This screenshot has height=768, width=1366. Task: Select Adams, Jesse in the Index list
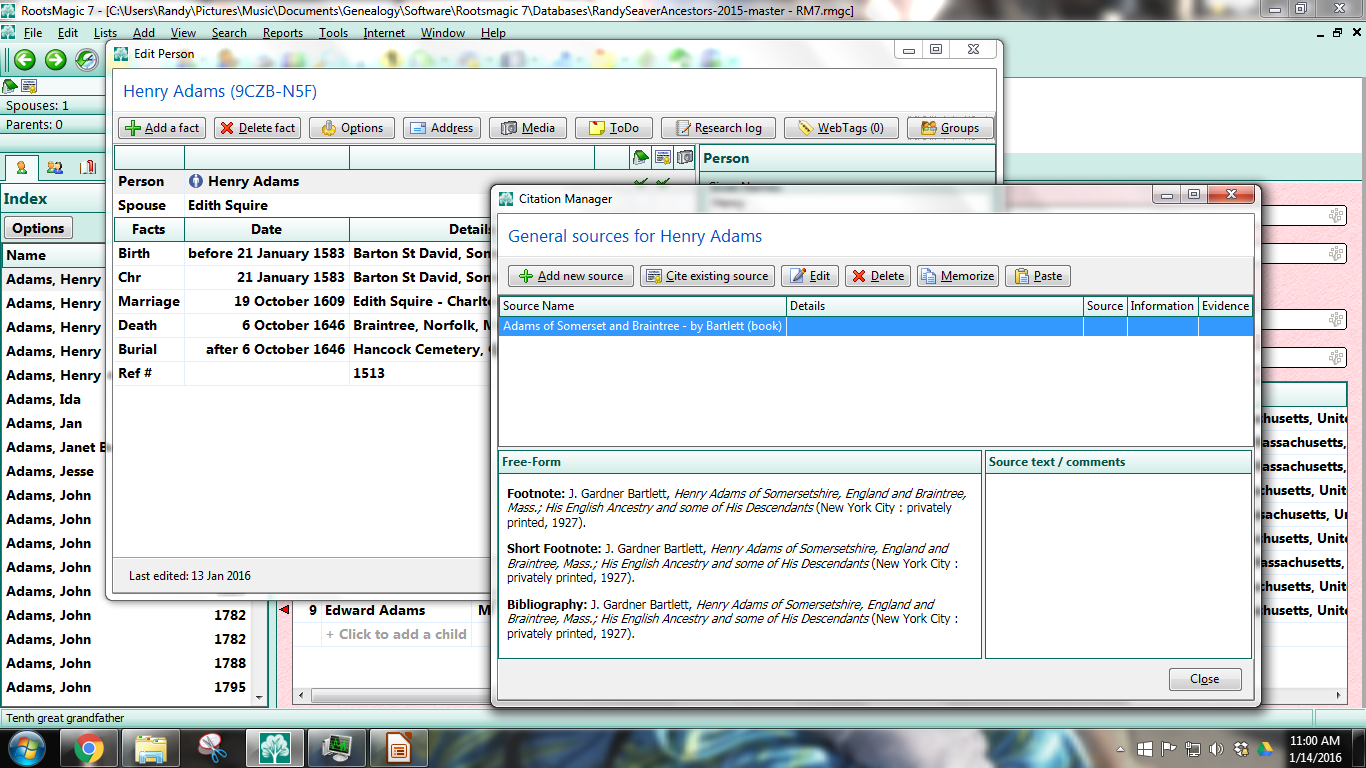coord(55,471)
